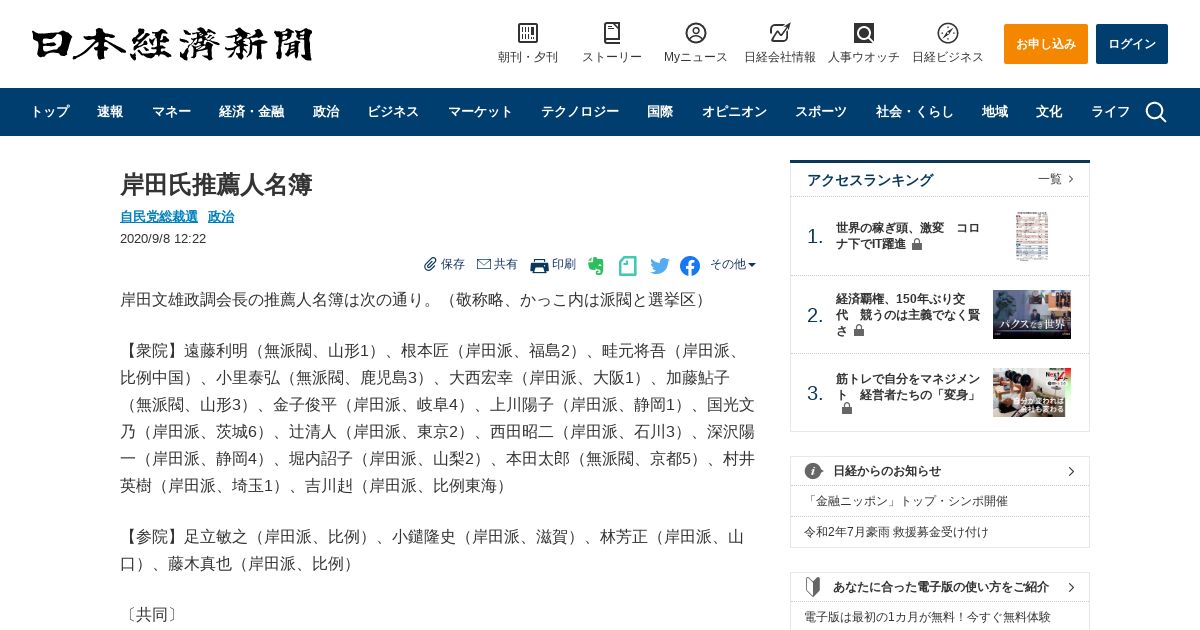Select the テクノロジー navigation item

pos(580,112)
